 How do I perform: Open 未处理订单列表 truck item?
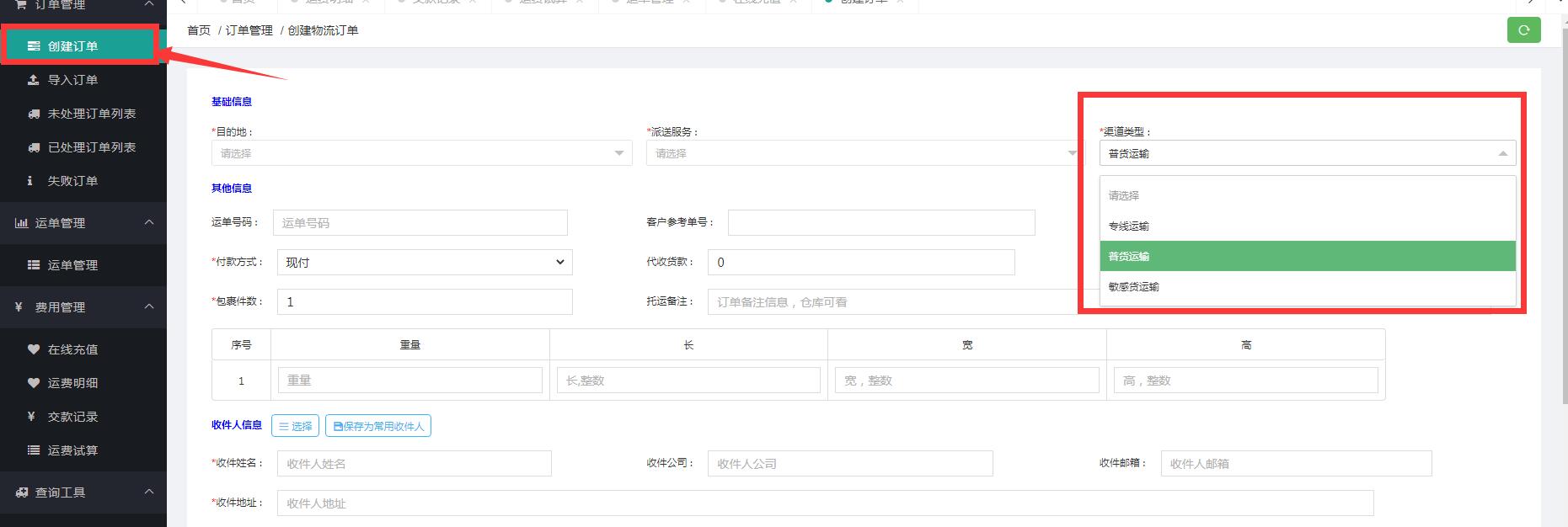pos(91,114)
